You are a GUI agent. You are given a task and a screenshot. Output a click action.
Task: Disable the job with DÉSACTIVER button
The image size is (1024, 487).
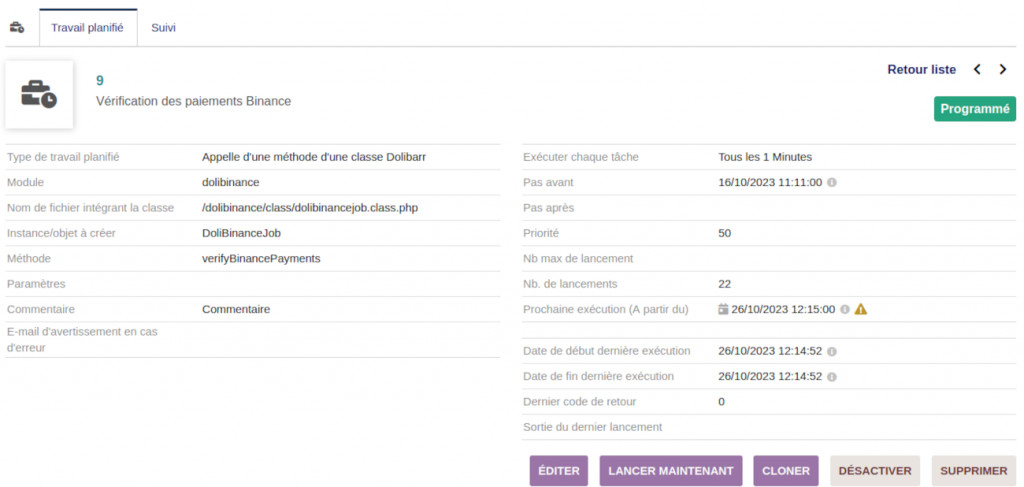875,471
